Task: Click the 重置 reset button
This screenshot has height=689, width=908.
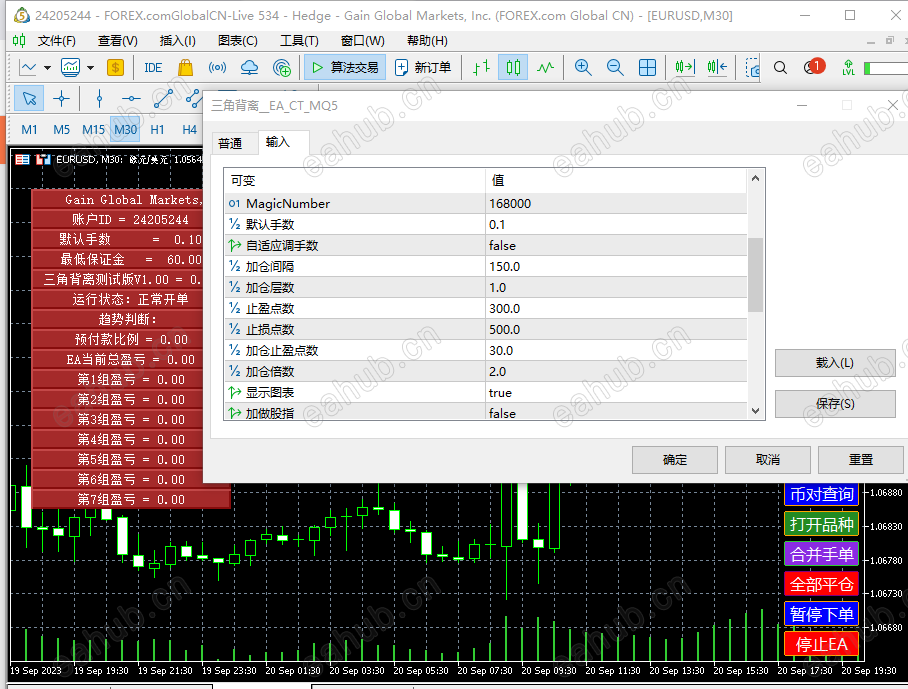Action: click(861, 460)
